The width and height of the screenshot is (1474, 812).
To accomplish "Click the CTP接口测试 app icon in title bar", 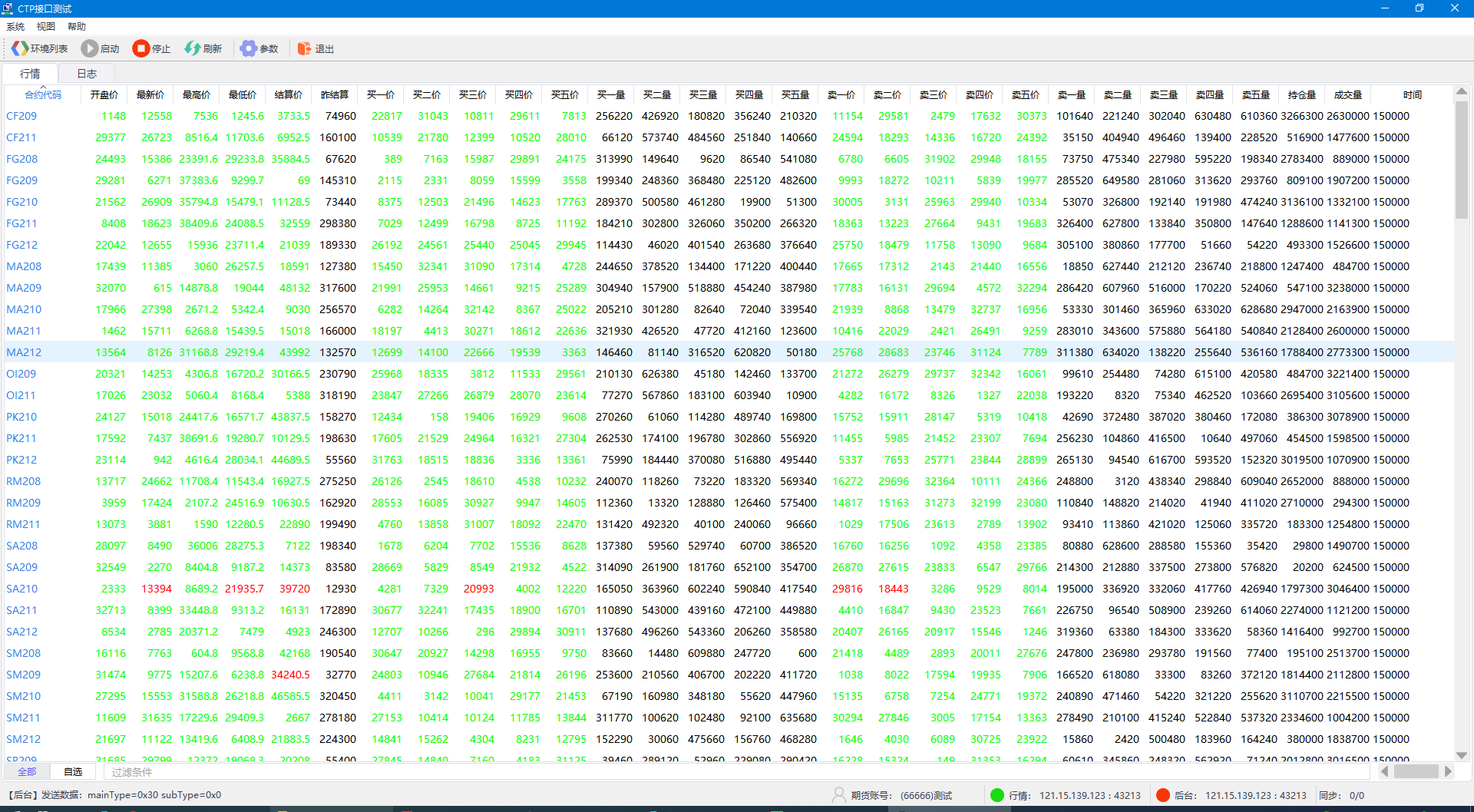I will pyautogui.click(x=8, y=8).
